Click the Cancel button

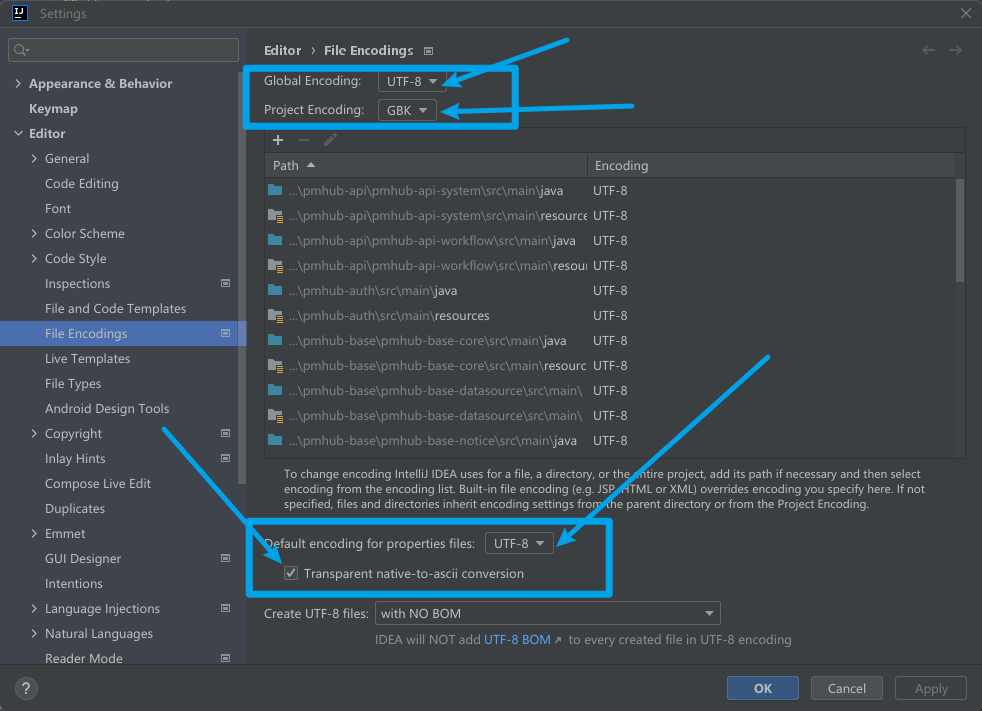(846, 688)
